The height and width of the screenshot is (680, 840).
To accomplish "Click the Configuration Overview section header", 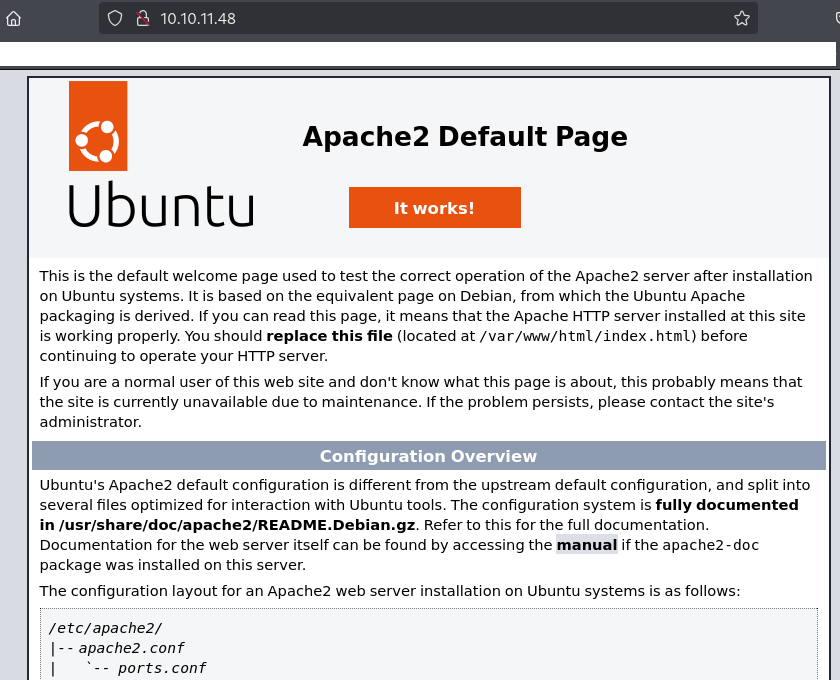I will click(428, 456).
